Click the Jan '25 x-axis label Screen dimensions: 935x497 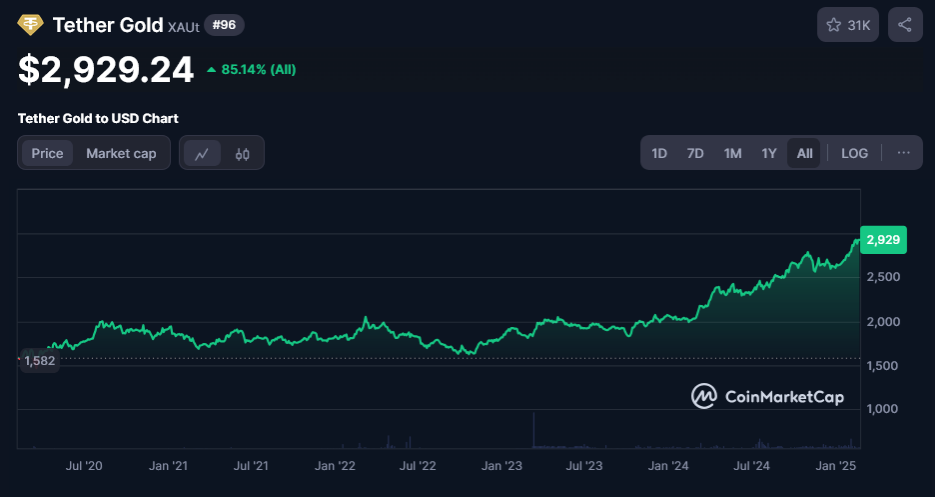pyautogui.click(x=835, y=465)
